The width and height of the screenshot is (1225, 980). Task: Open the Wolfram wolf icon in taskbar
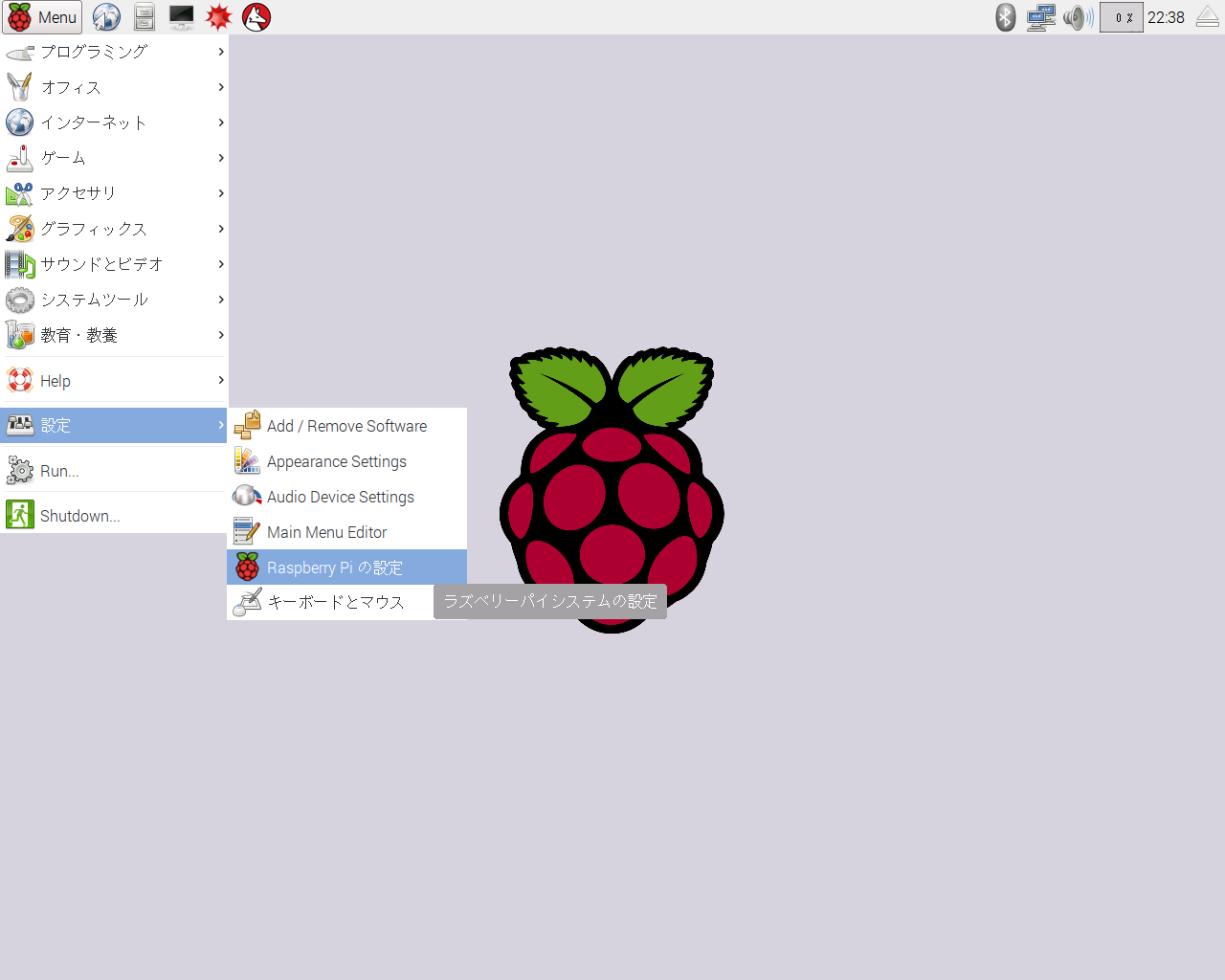(x=256, y=17)
